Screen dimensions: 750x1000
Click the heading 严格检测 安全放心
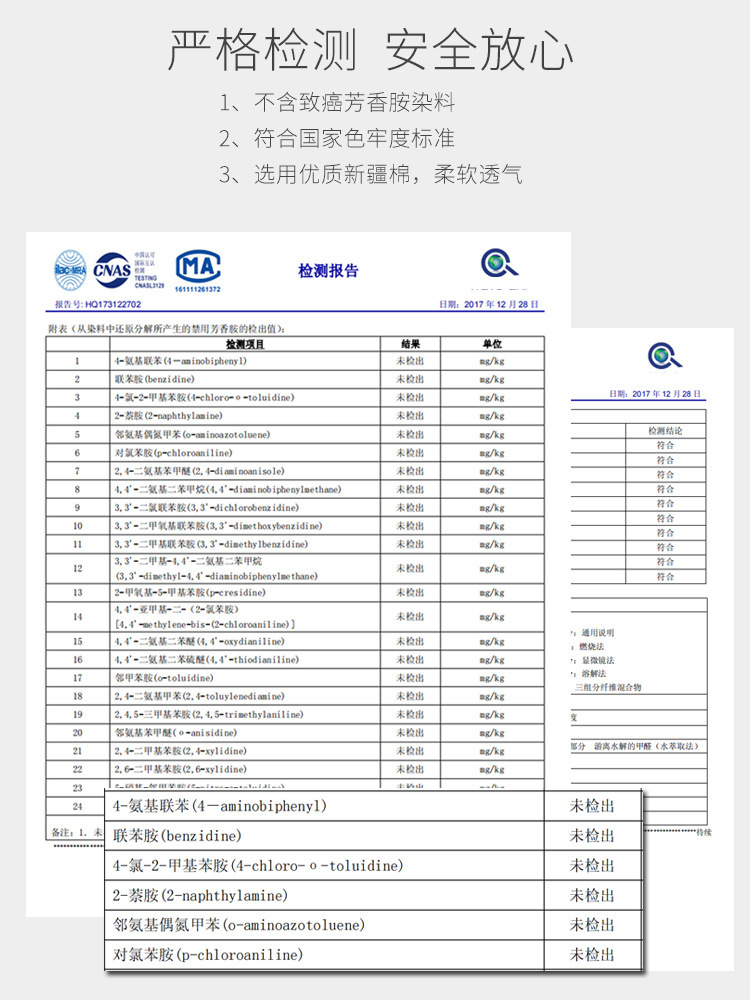coord(371,49)
